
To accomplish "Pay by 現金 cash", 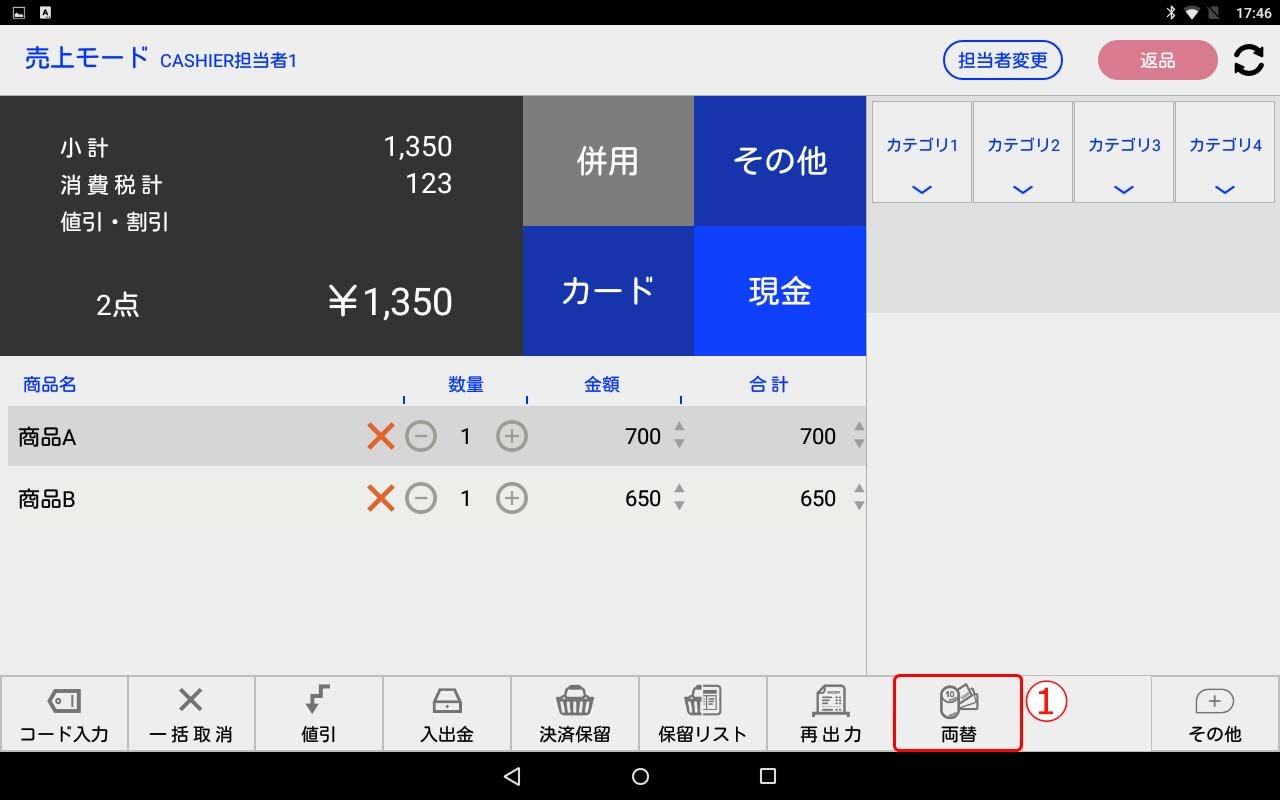I will pos(780,291).
